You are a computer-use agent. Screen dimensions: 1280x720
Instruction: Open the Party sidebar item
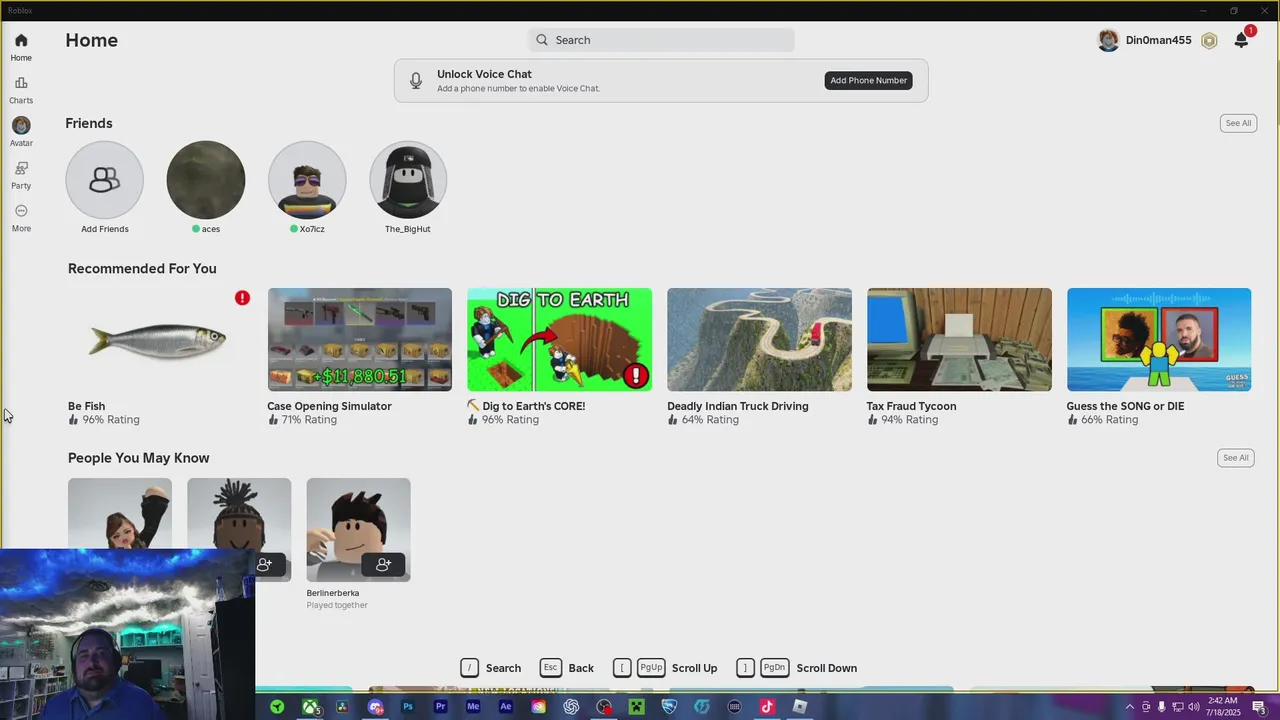coord(21,174)
